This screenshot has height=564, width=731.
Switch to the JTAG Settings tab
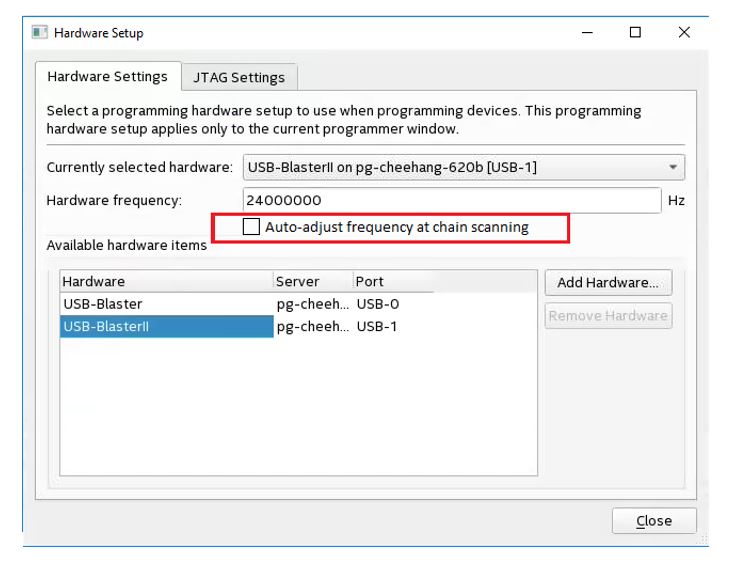tap(239, 77)
